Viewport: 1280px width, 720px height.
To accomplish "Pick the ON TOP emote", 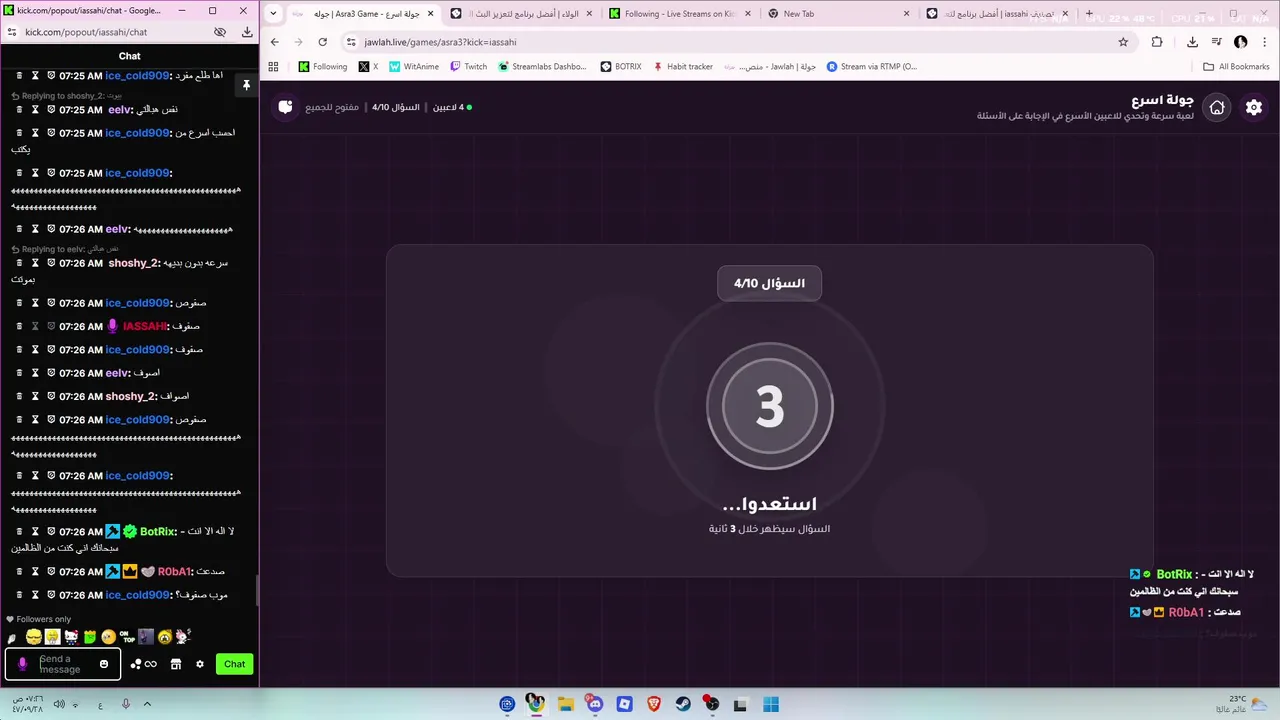I will (127, 636).
